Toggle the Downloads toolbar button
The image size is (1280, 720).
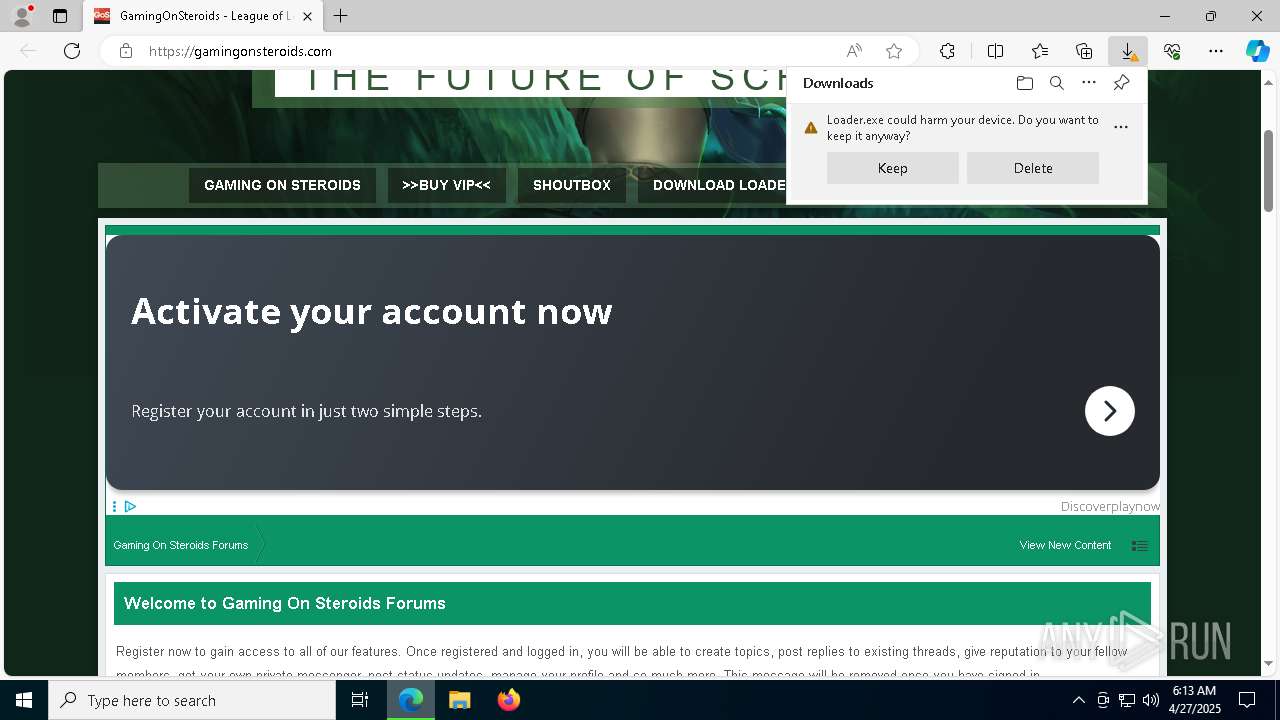point(1128,51)
